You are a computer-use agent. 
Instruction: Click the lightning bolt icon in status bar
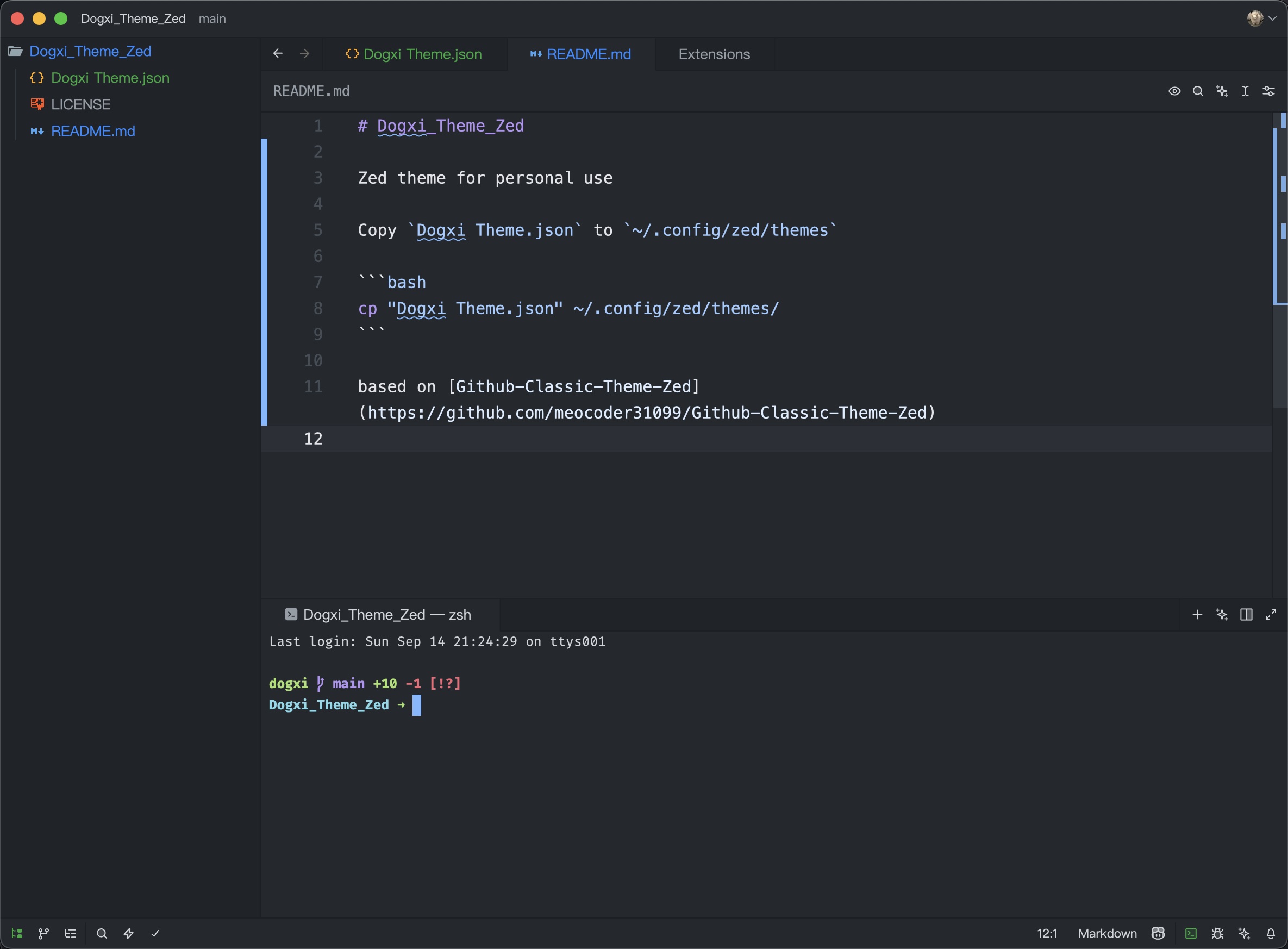(129, 933)
